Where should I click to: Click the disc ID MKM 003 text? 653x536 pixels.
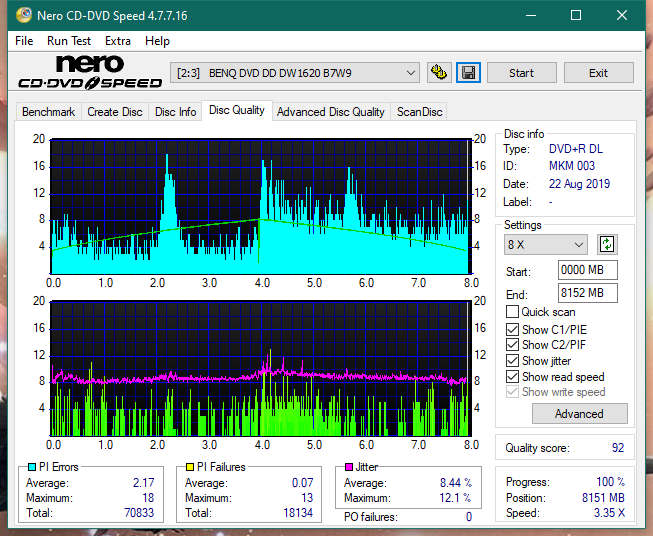pos(572,166)
